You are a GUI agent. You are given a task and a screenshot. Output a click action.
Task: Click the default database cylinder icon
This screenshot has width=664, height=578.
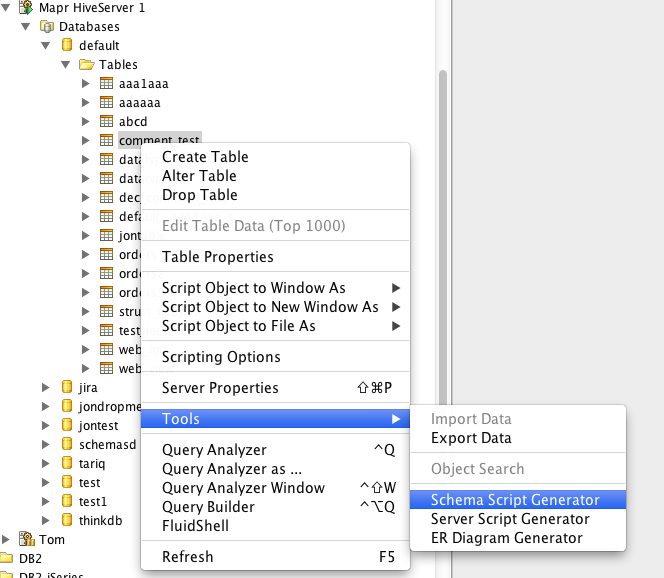[66, 45]
